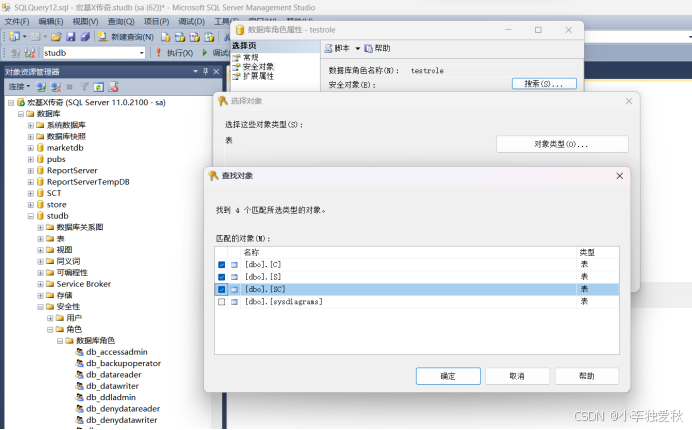Collapse the studb database node
The image size is (692, 430).
[x=30, y=216]
